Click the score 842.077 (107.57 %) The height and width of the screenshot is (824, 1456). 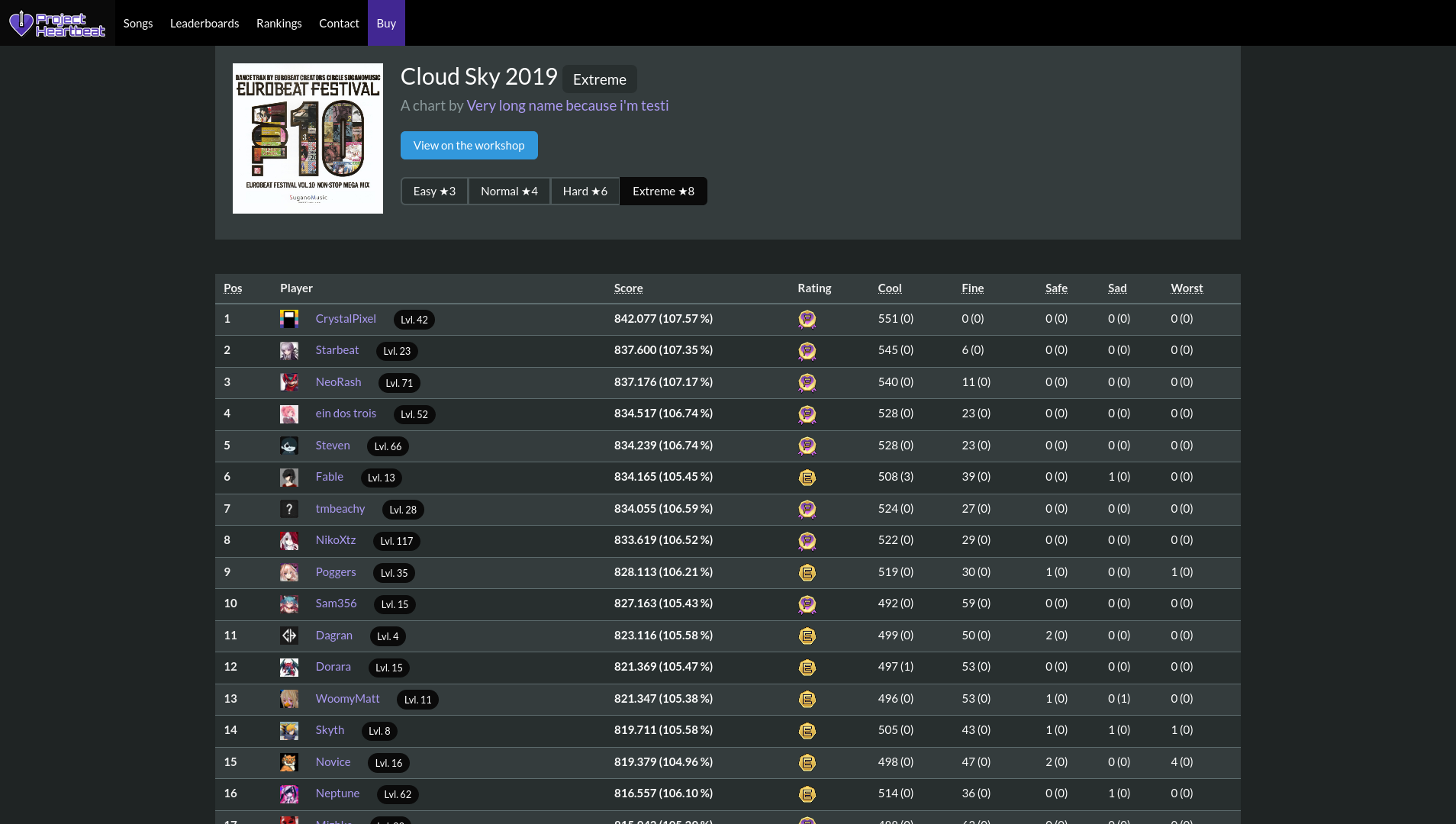(663, 319)
